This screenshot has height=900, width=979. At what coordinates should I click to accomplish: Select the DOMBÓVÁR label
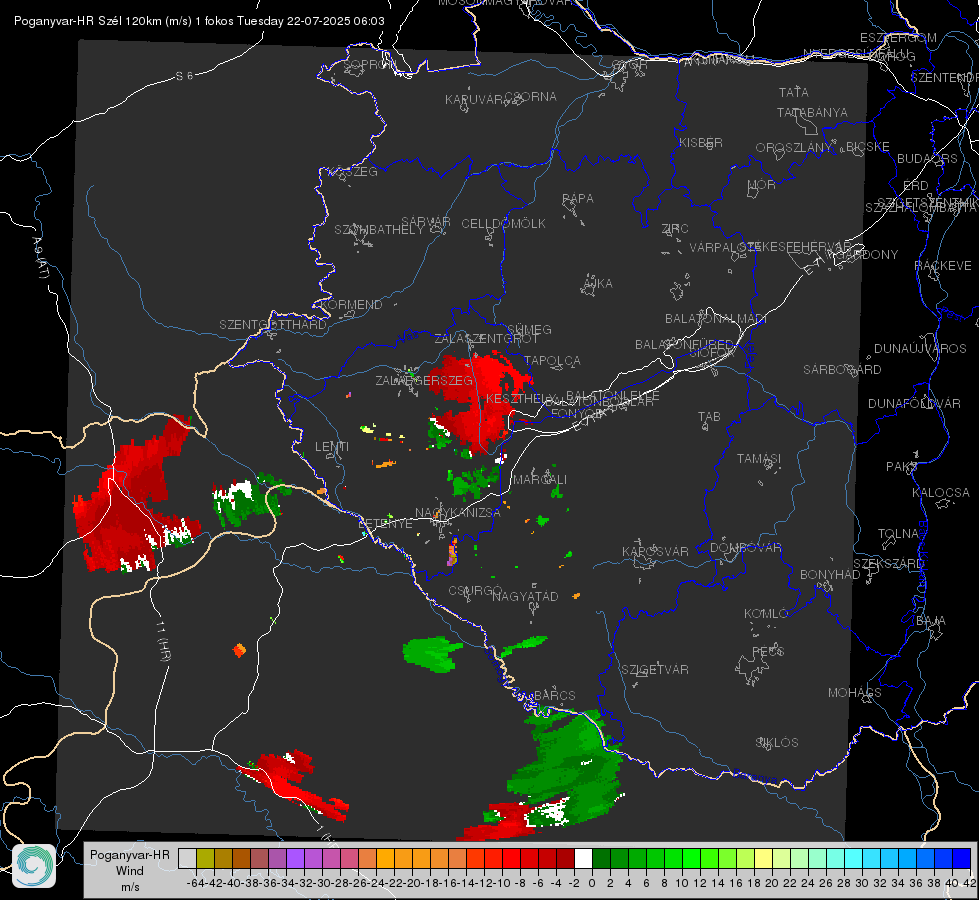pyautogui.click(x=745, y=548)
